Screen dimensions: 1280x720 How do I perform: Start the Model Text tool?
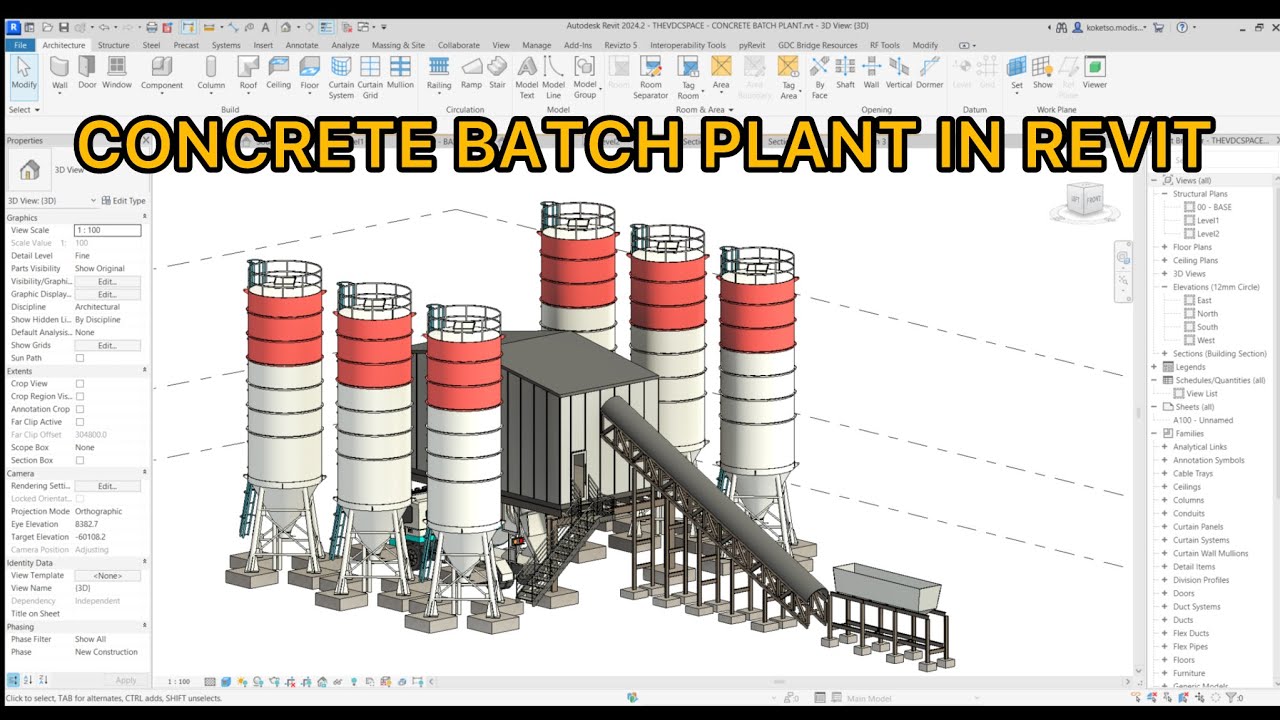[x=526, y=77]
